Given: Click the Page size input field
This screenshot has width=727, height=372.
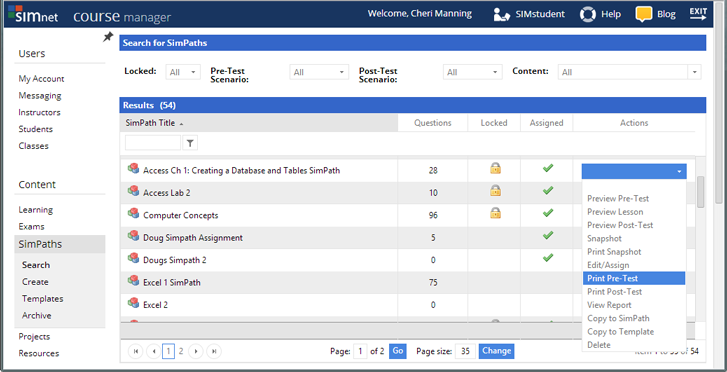Looking at the screenshot, I should click(x=465, y=351).
